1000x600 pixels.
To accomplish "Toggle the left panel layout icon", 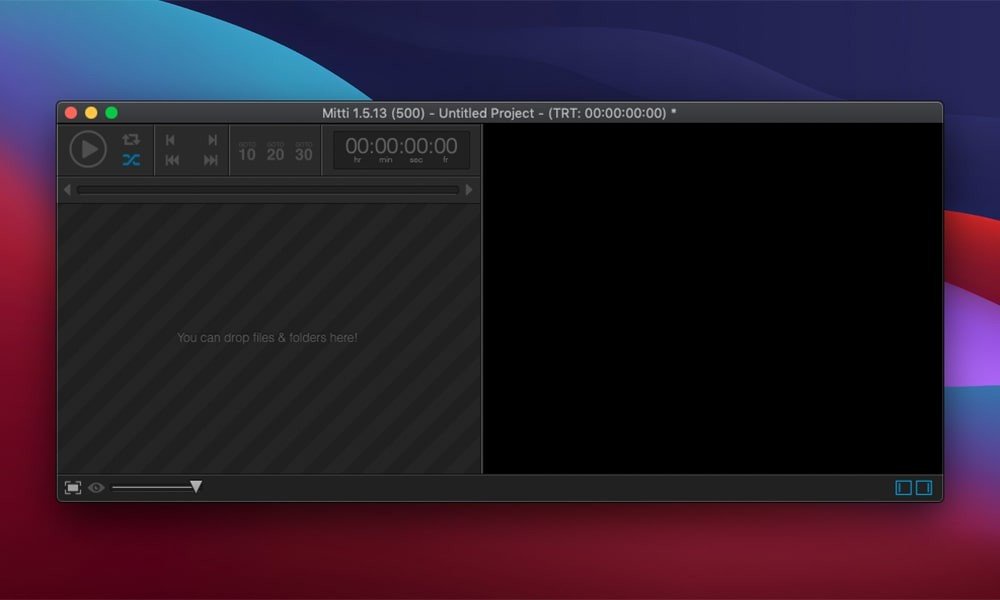I will (904, 488).
